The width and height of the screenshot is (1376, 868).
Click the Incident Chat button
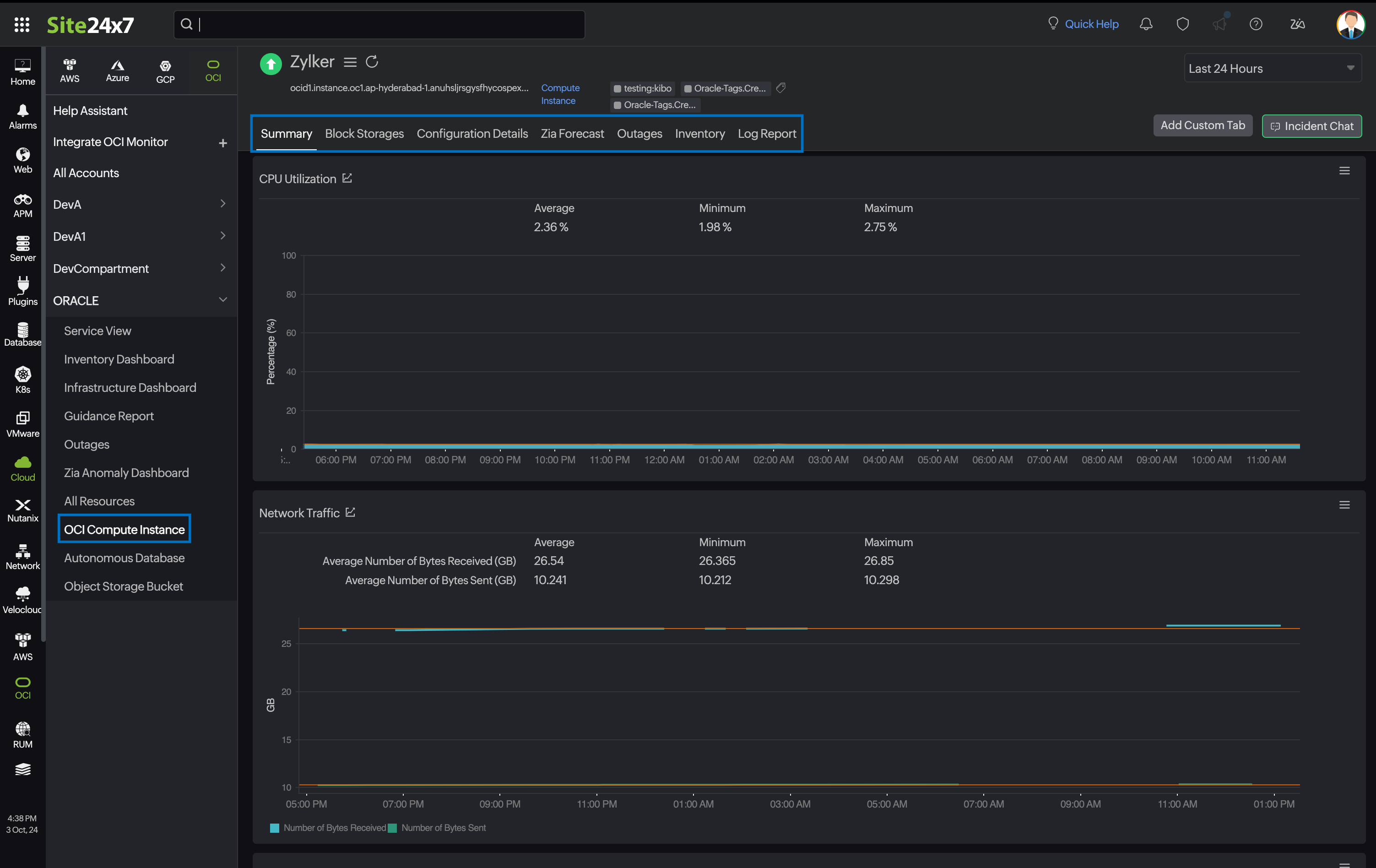click(1311, 126)
